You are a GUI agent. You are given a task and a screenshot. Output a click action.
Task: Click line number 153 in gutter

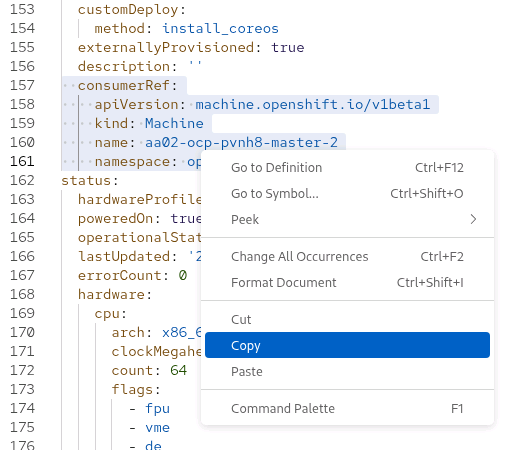pyautogui.click(x=22, y=9)
